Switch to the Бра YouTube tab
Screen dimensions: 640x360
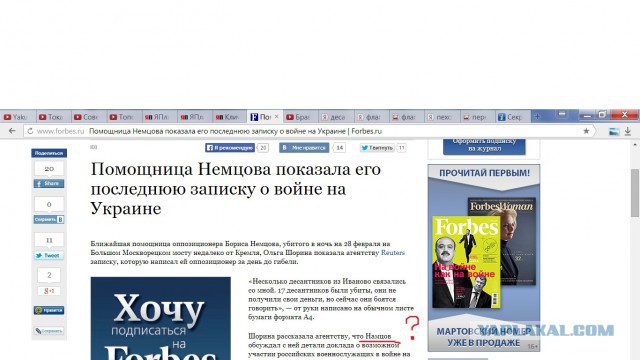[x=300, y=117]
